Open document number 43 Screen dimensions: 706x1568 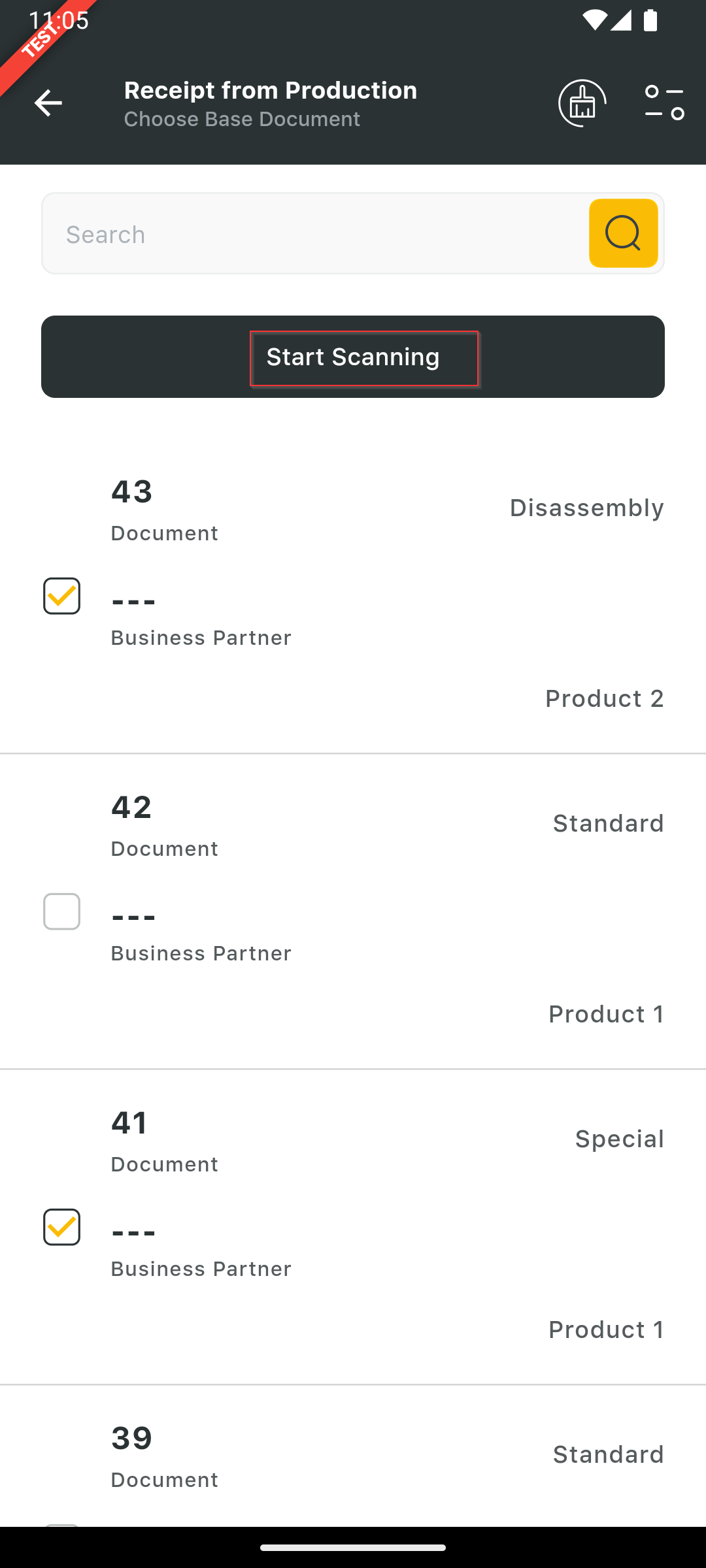tap(132, 491)
